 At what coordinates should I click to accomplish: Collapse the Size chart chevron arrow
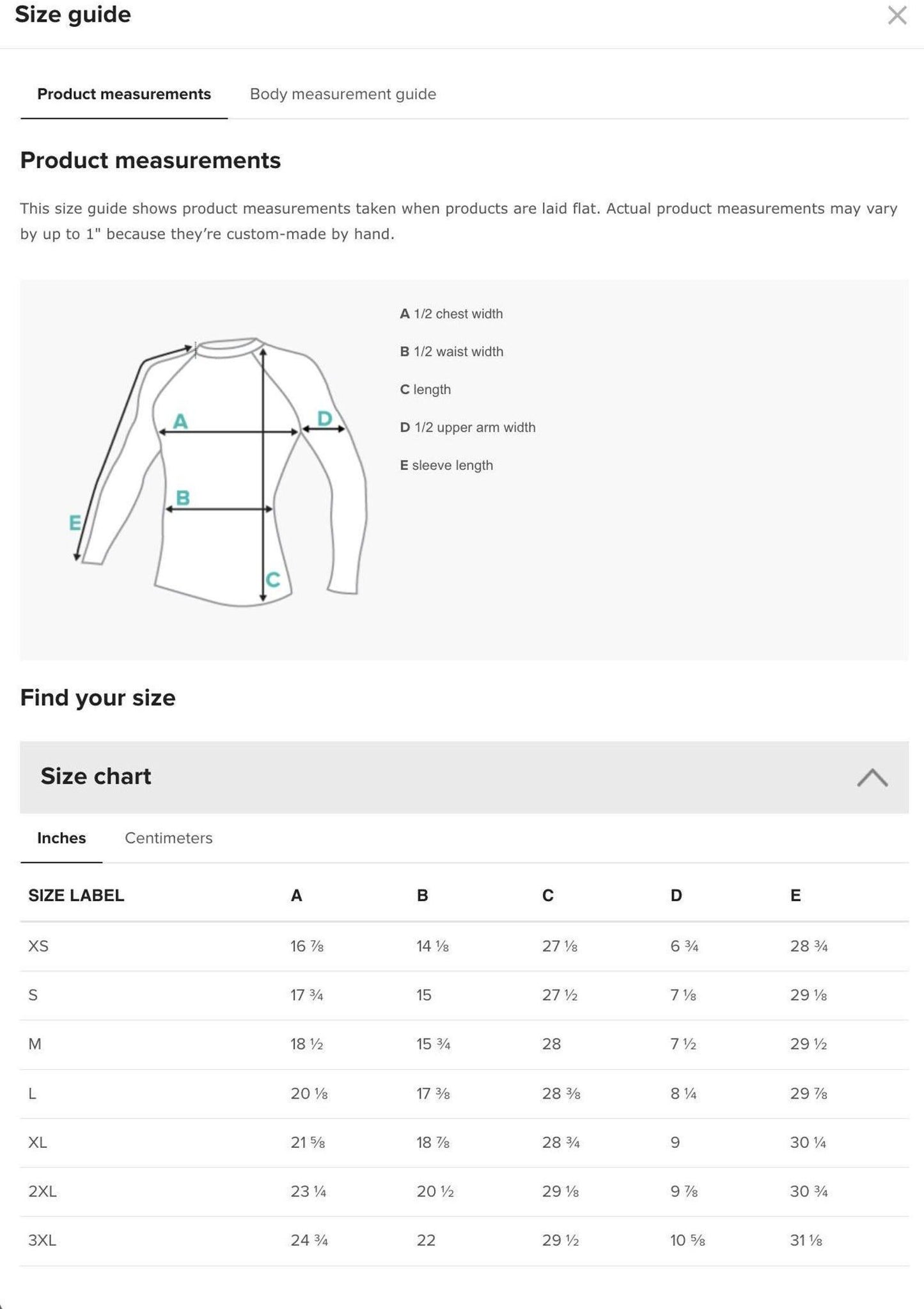tap(872, 778)
